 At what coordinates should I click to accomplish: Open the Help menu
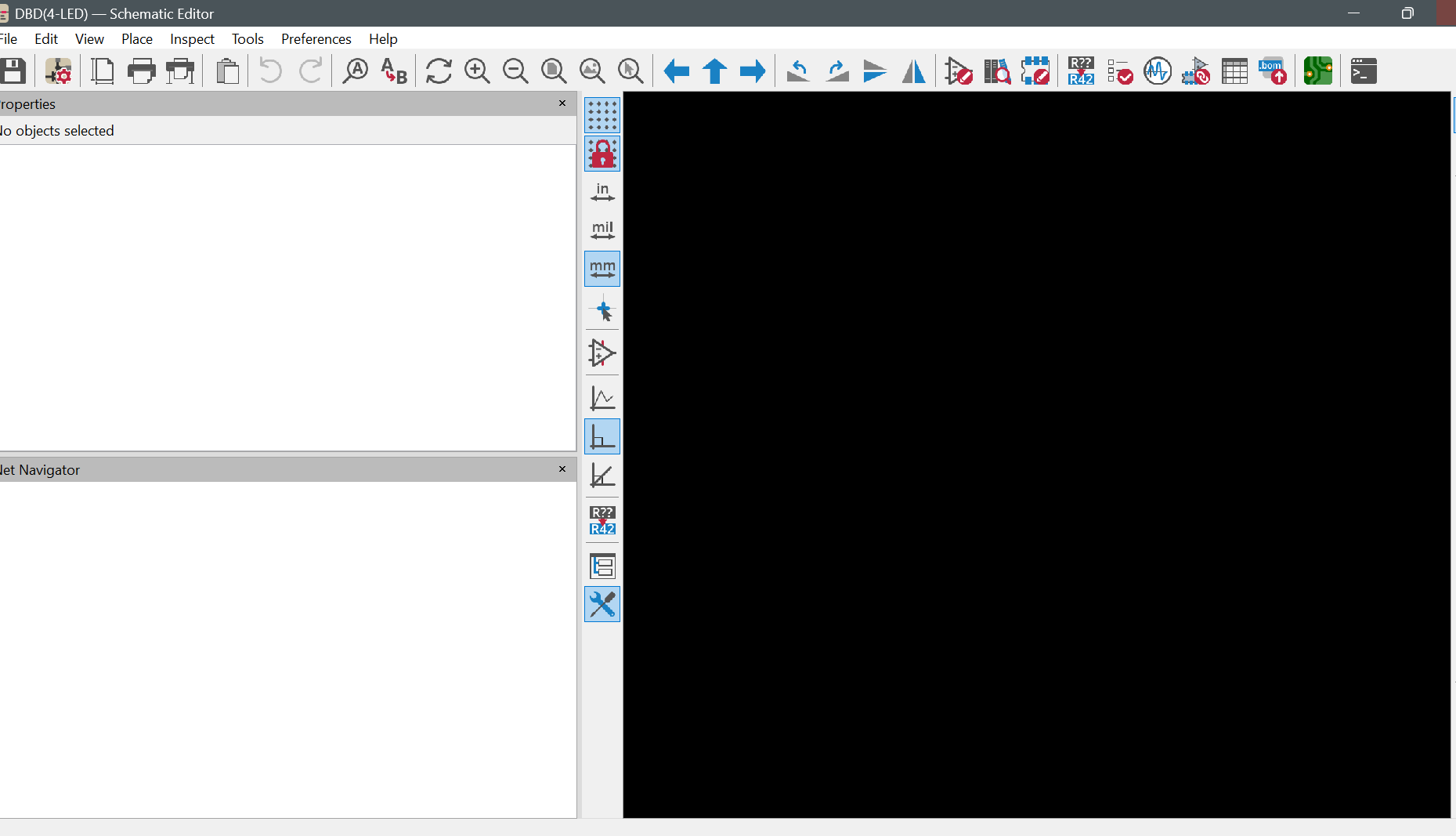click(x=383, y=38)
